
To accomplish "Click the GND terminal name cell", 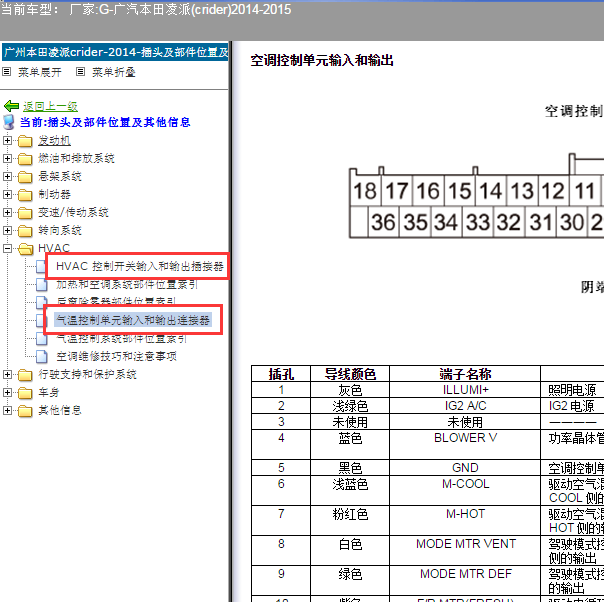I will pyautogui.click(x=465, y=467).
